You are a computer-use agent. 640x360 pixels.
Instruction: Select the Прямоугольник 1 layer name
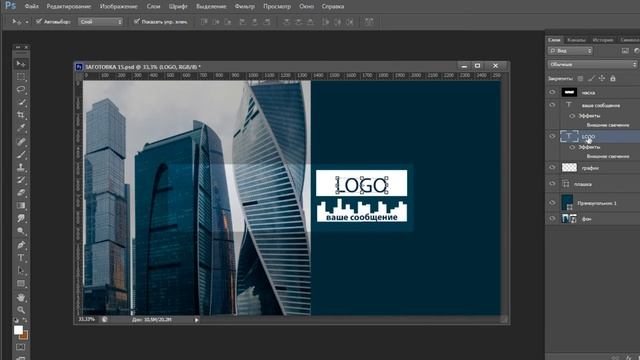(597, 203)
